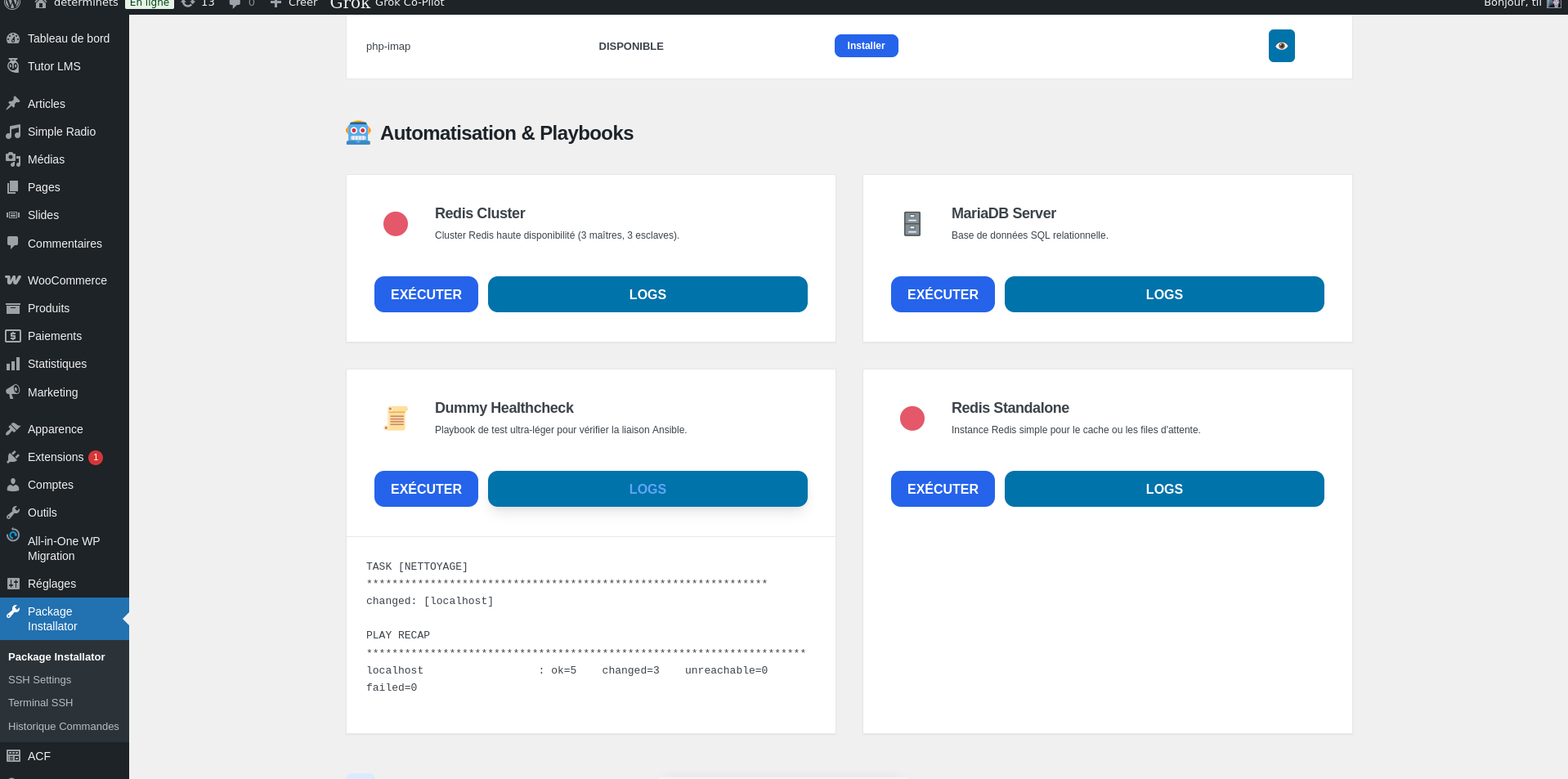Click Bonjour user account in admin bar
Image resolution: width=1568 pixels, height=779 pixels.
(1522, 4)
